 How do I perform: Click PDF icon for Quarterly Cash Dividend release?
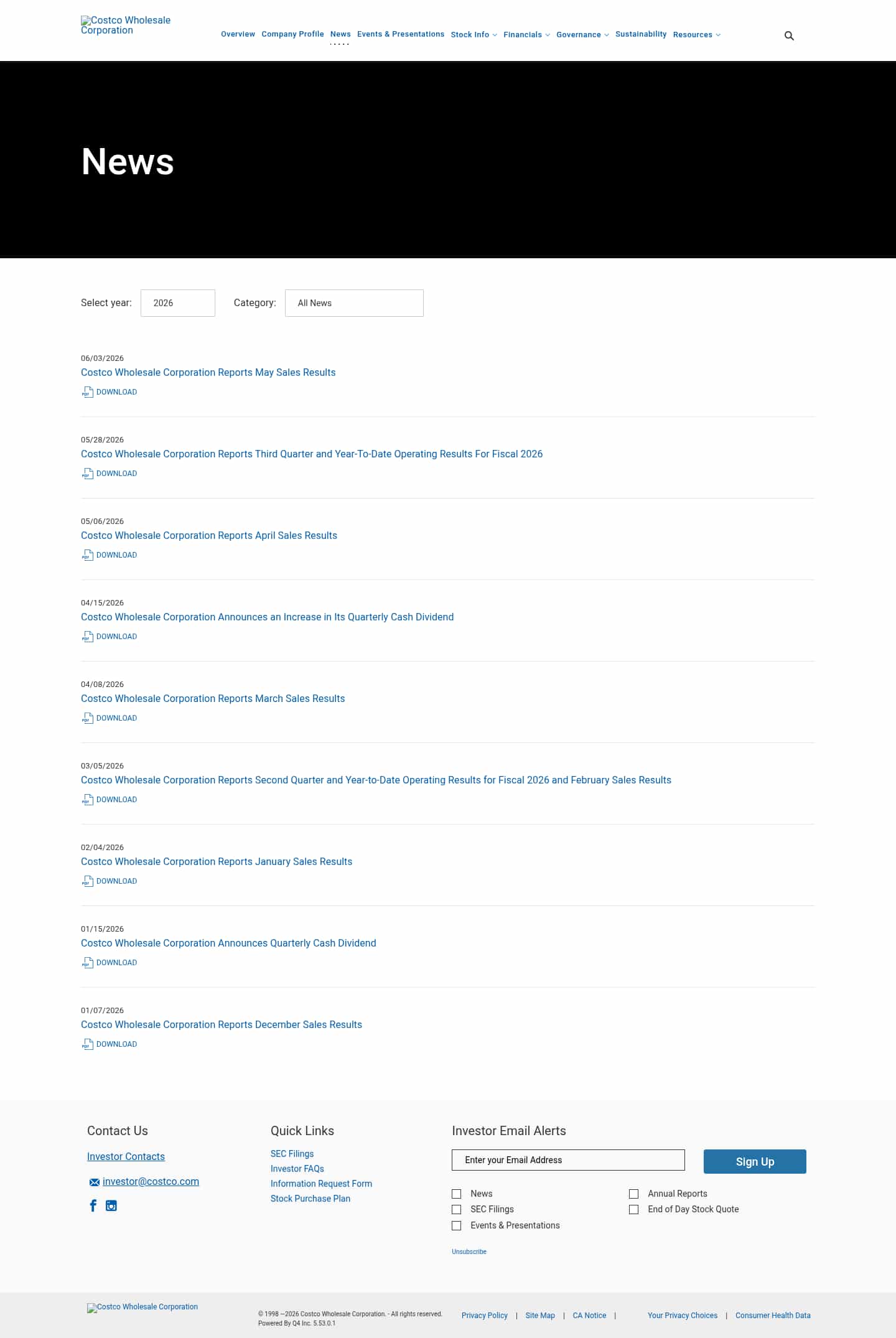click(x=88, y=963)
